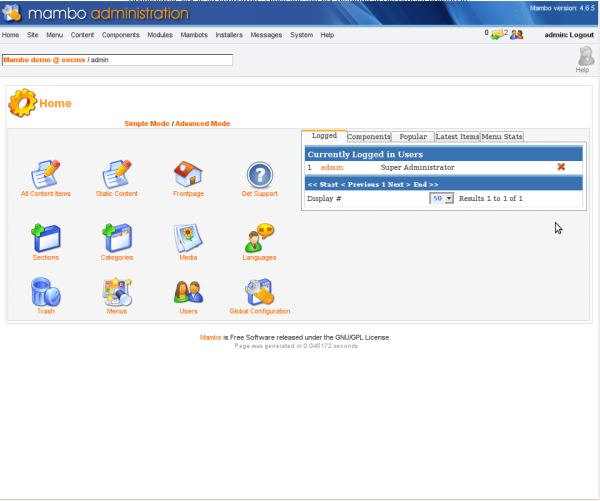Switch to the Components tab
The image size is (600, 501).
(369, 137)
